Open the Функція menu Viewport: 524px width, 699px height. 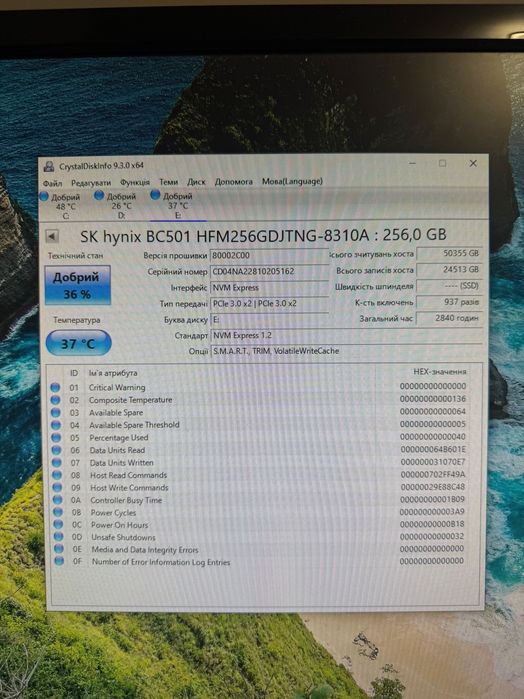click(x=135, y=182)
